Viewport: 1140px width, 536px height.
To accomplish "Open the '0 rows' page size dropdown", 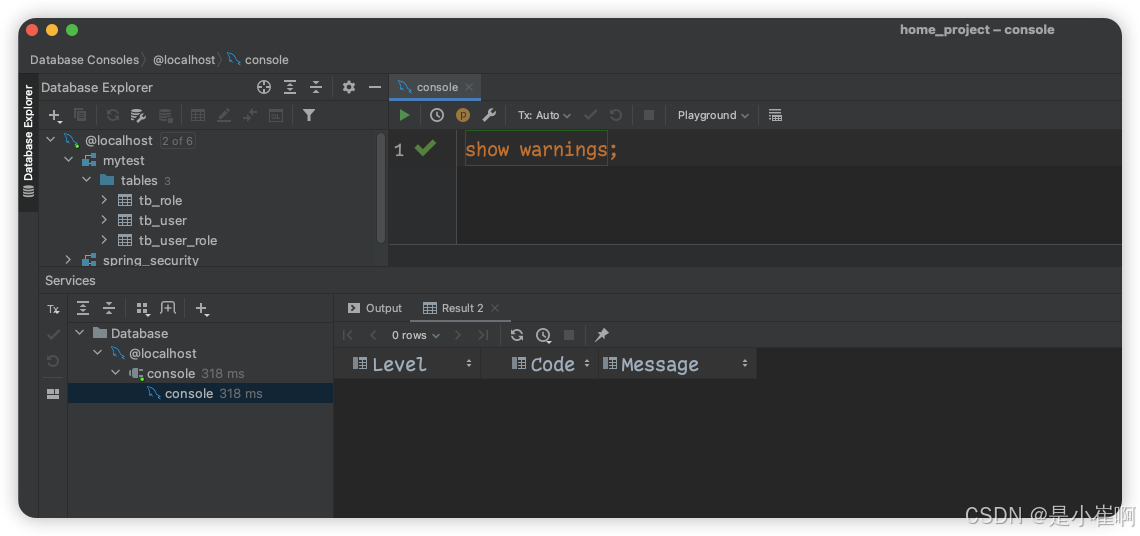I will (x=416, y=335).
